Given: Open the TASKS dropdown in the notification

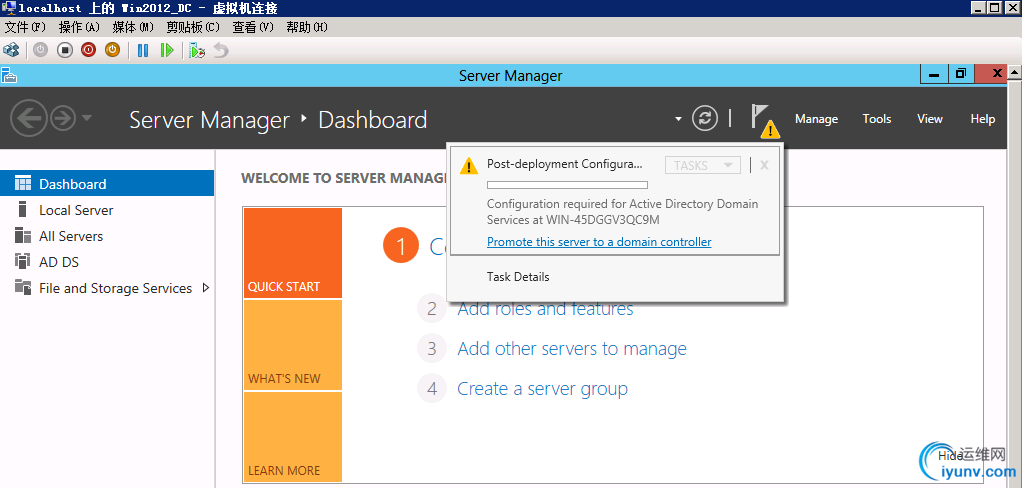Looking at the screenshot, I should pyautogui.click(x=703, y=165).
